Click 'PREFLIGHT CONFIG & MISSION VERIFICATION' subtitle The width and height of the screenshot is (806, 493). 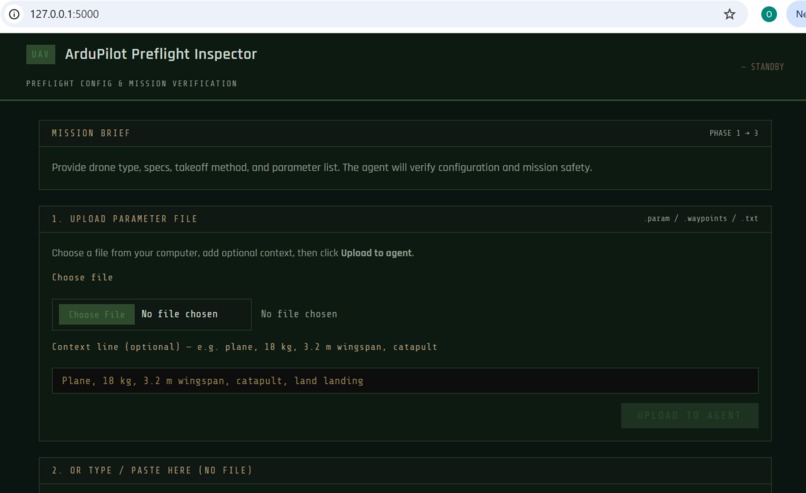click(x=132, y=83)
